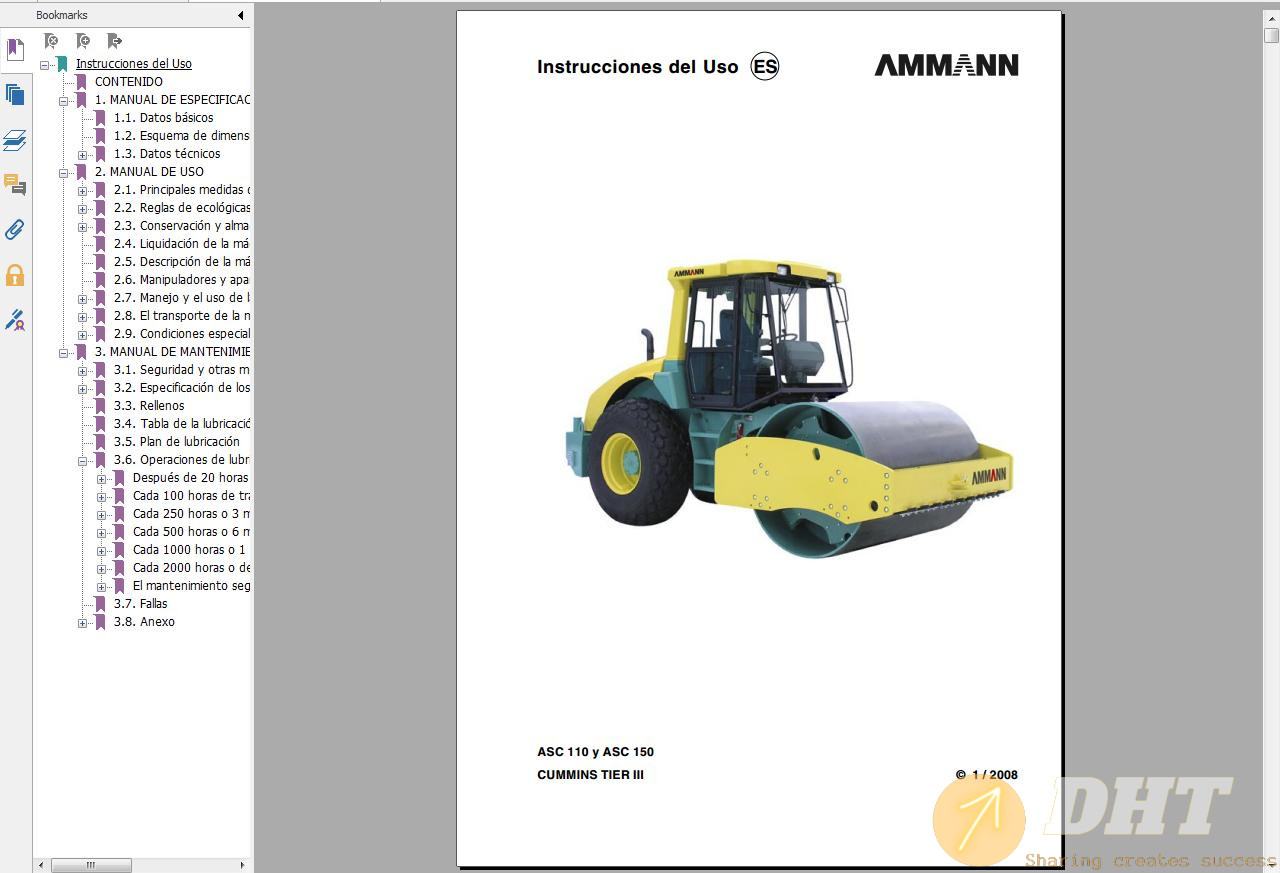
Task: Click bookmarks scrollbar left arrow
Action: pos(40,865)
